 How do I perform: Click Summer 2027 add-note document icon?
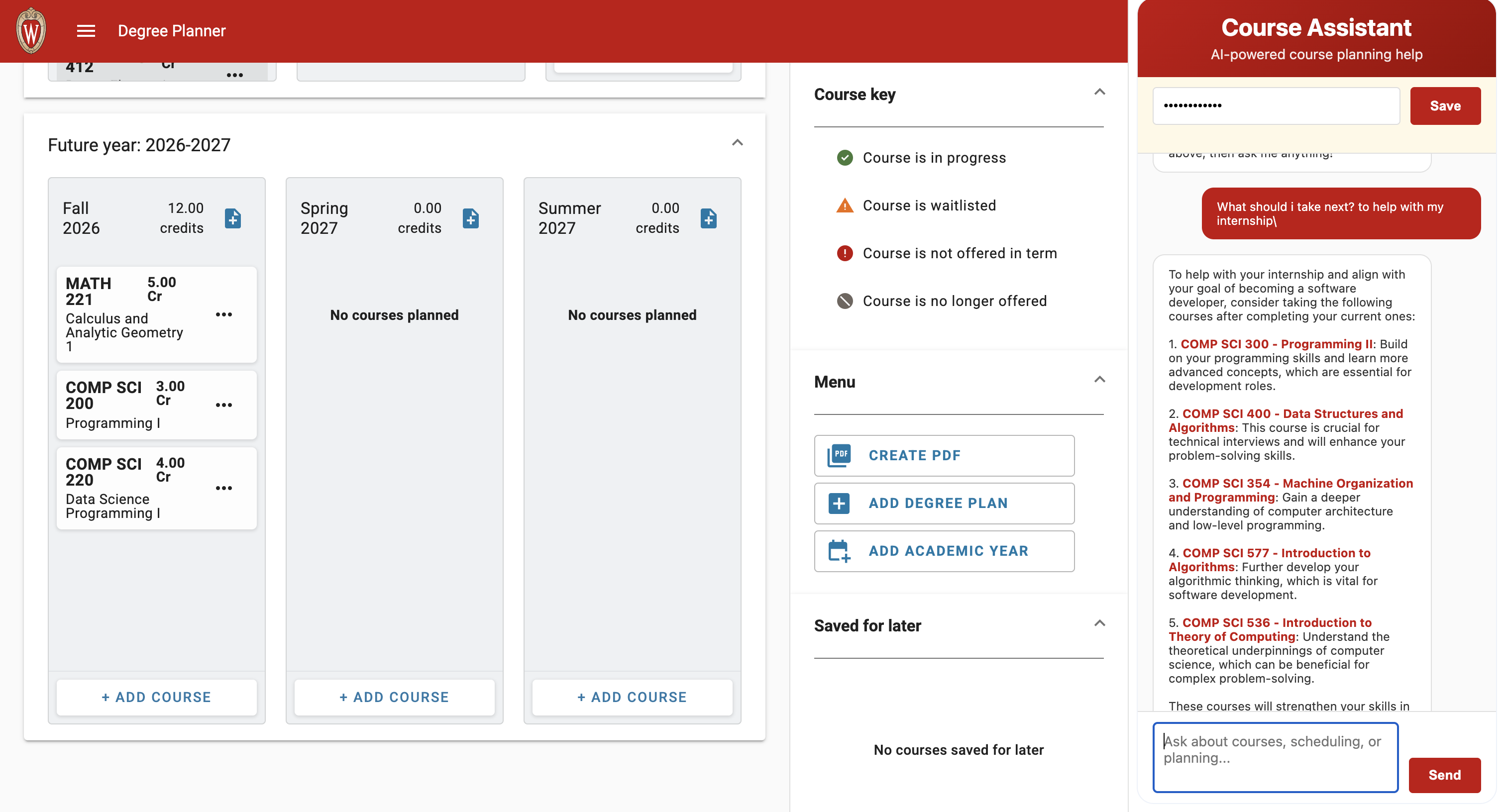708,218
